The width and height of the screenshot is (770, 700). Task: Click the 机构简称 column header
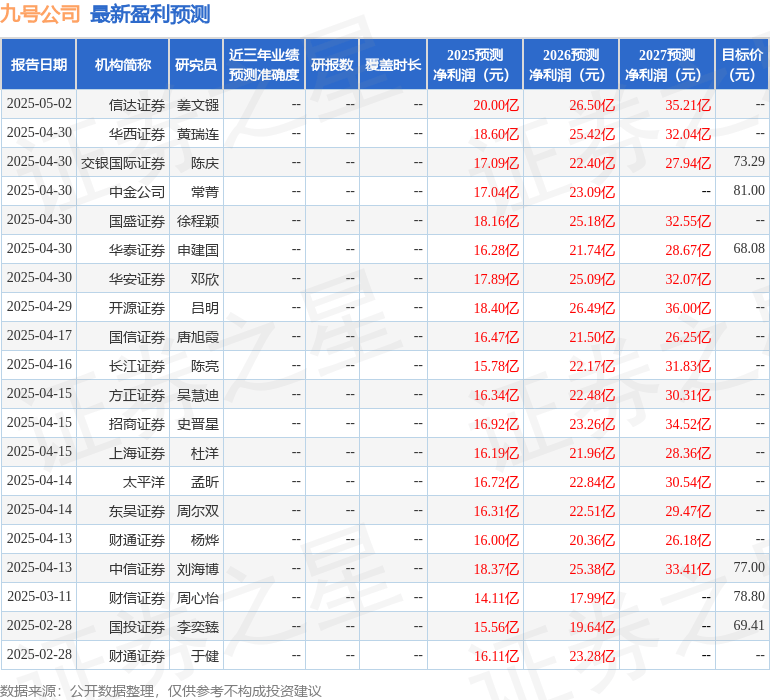[123, 65]
